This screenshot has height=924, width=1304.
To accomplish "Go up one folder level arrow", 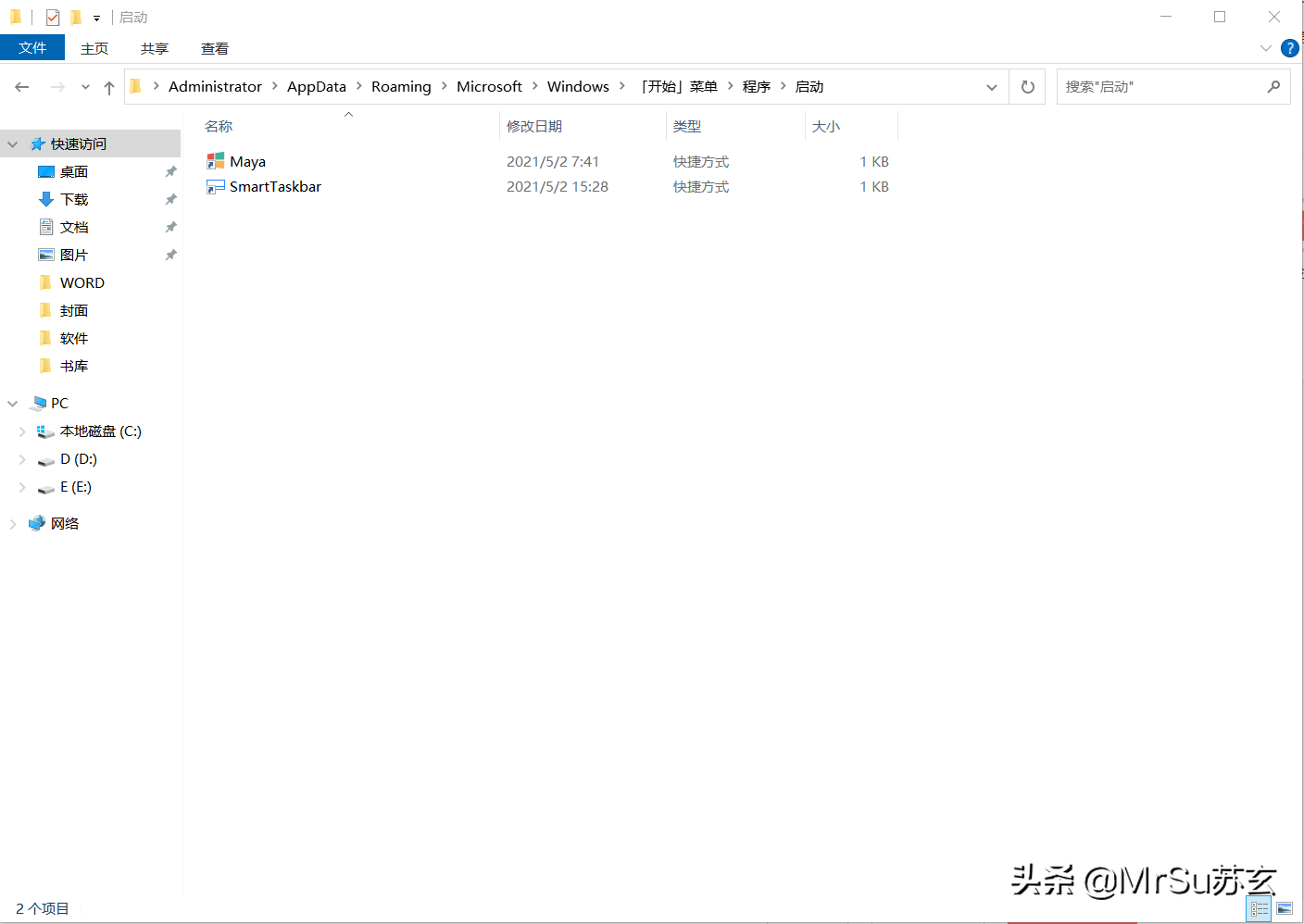I will click(109, 87).
